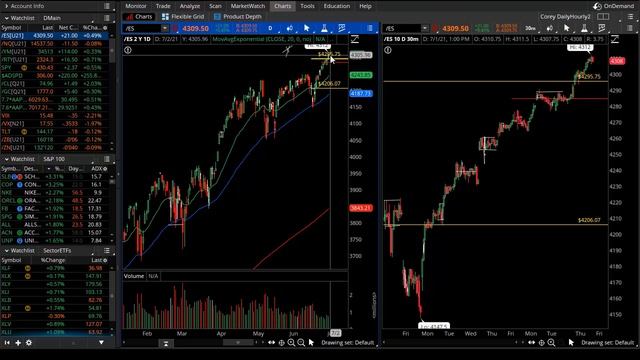Open the top-right charts menu icon
This screenshot has height=360, width=640.
pos(631,17)
